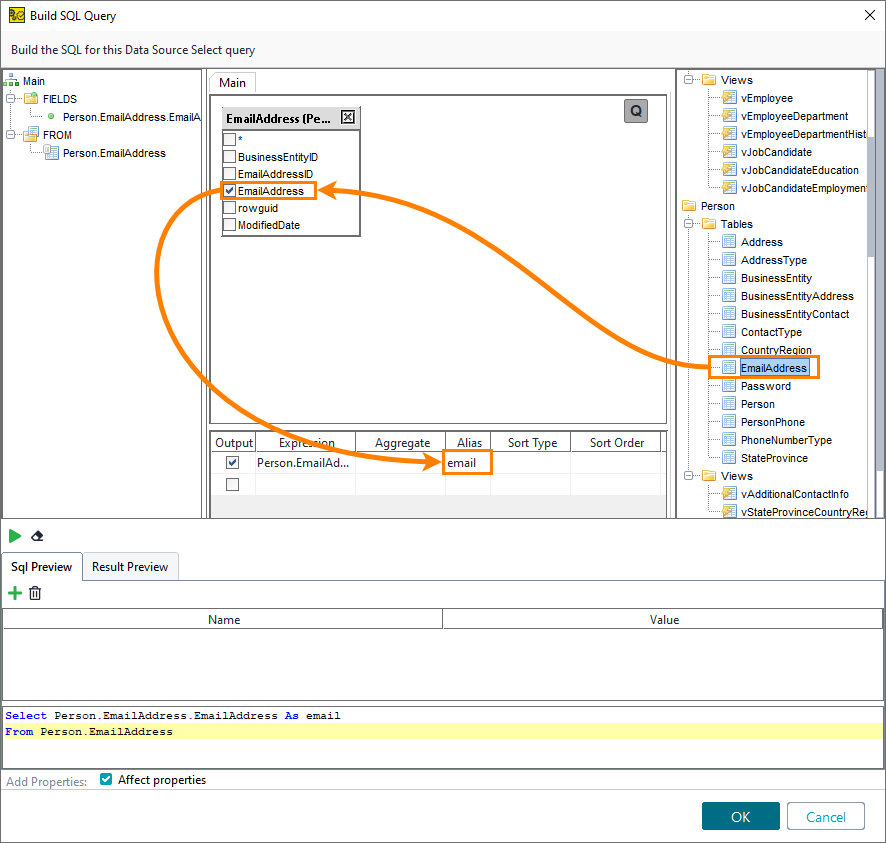Switch to the Result Preview tab
Image resolution: width=886 pixels, height=843 pixels.
click(130, 566)
